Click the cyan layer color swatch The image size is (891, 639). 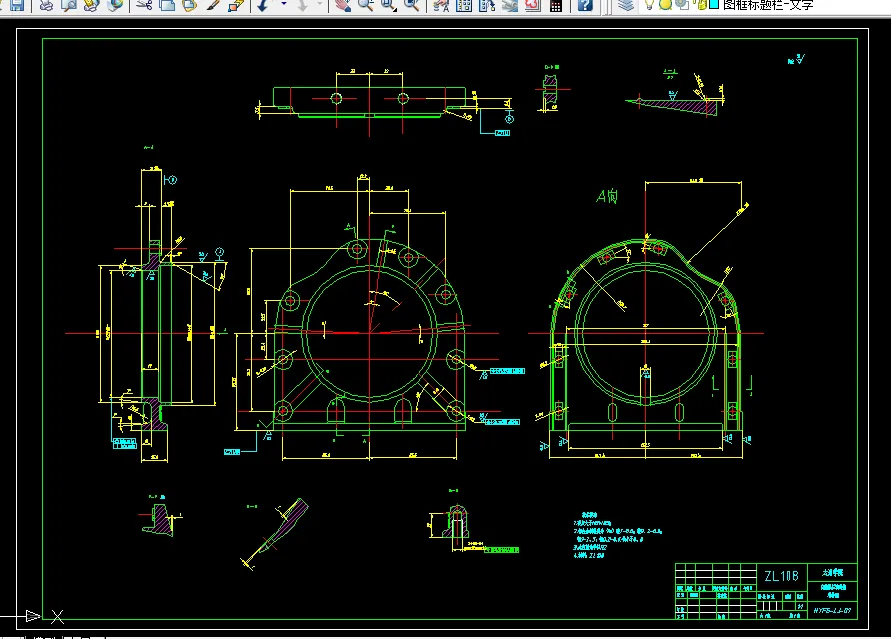tap(713, 4)
